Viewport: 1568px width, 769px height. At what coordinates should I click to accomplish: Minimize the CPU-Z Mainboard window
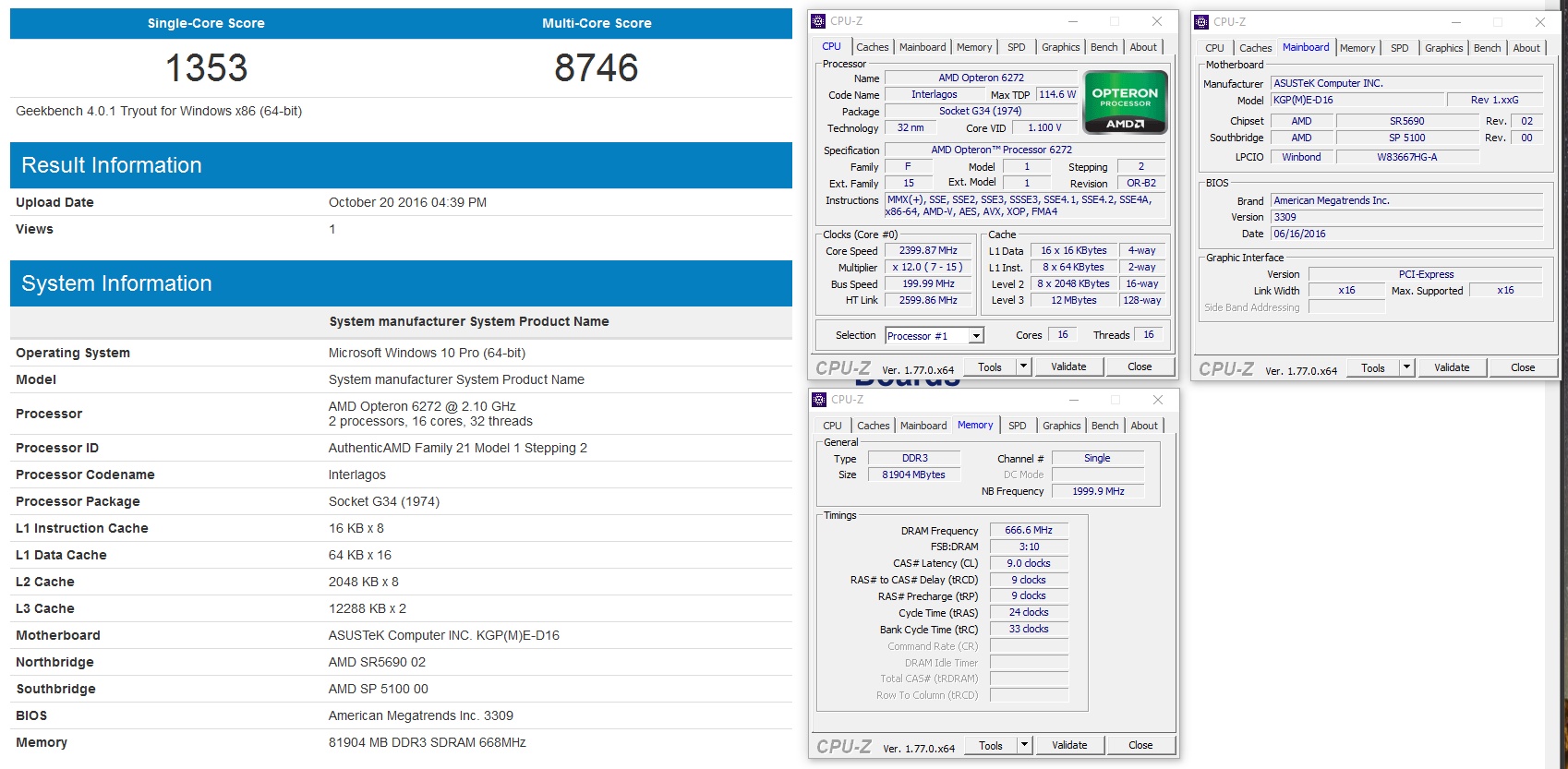coord(1456,22)
